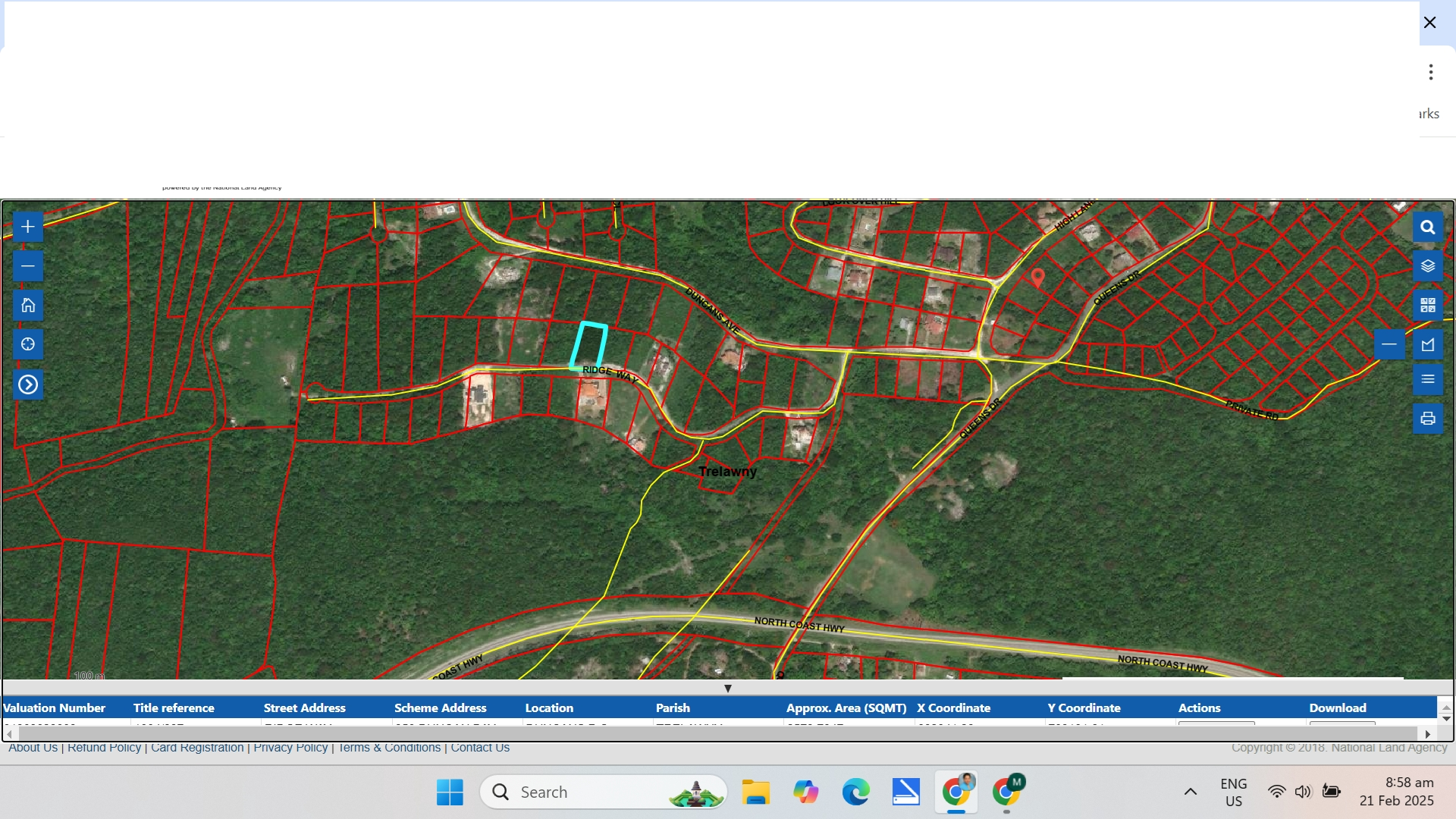Open the About Us link
The image size is (1456, 819).
tap(33, 748)
